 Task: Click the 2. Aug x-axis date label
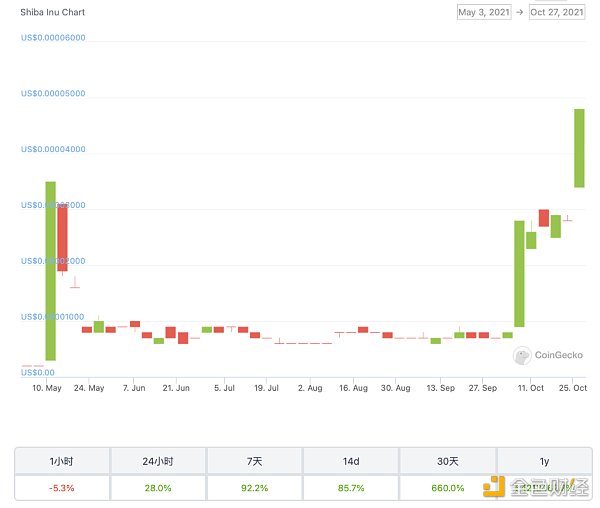click(308, 387)
